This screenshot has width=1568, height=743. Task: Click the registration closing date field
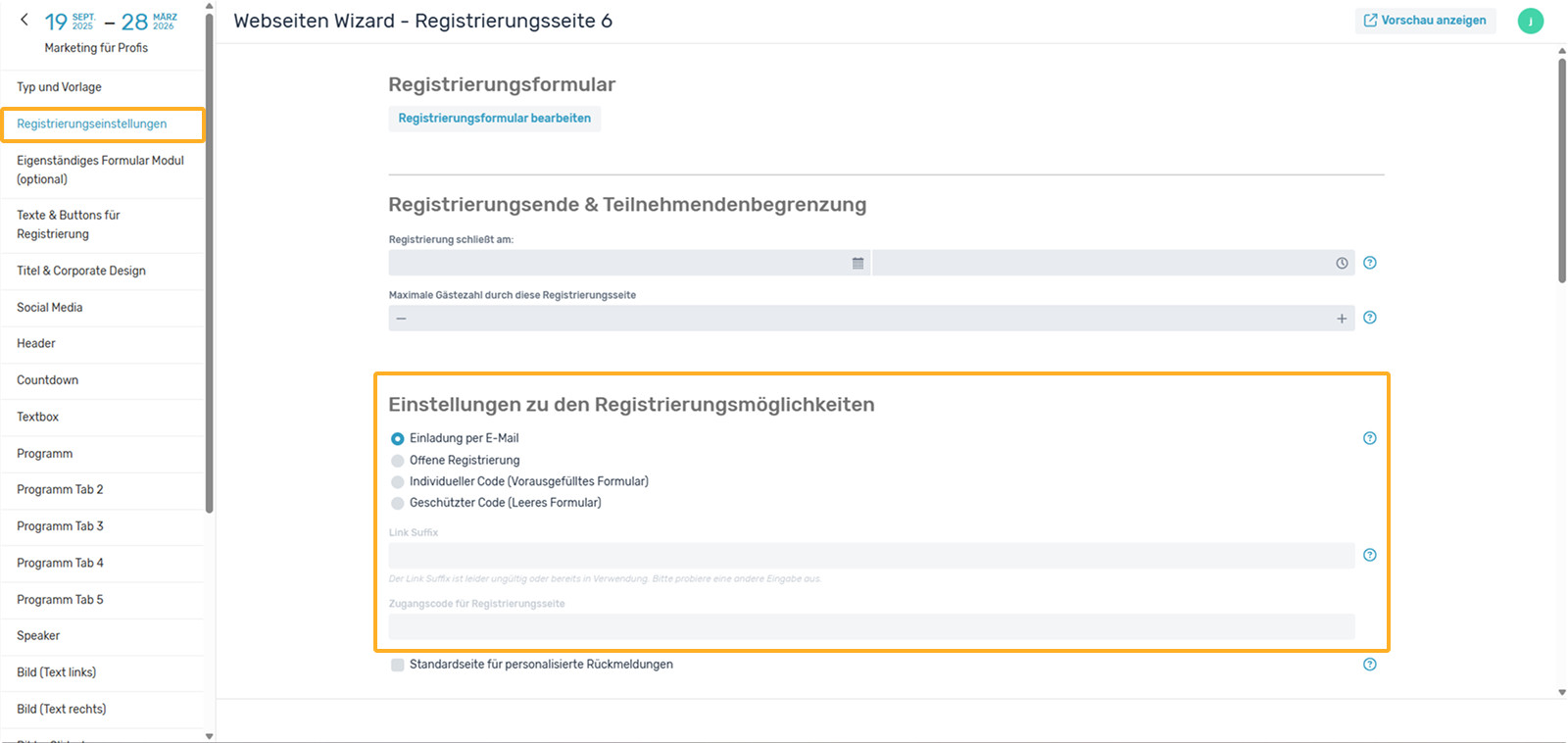pos(628,263)
